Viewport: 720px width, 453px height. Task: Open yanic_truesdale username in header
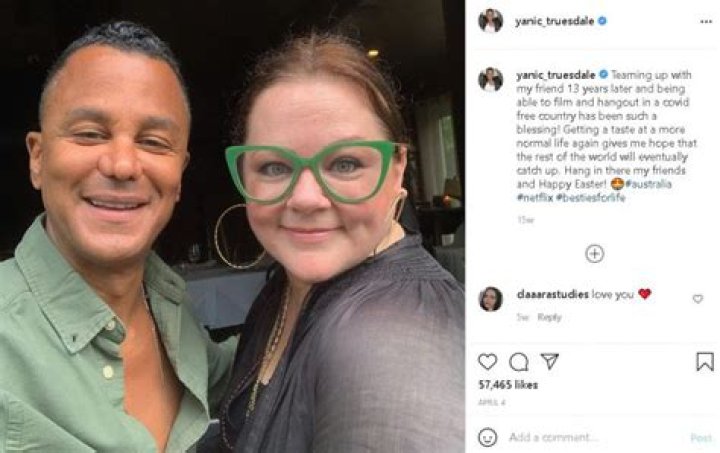554,20
